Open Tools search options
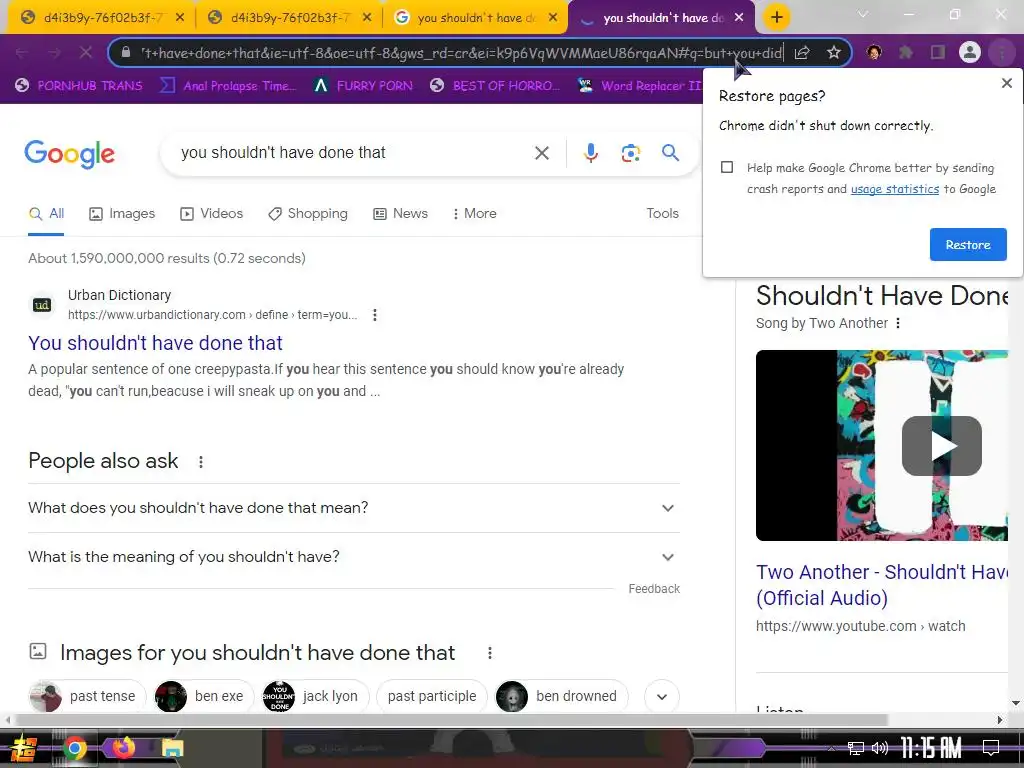Viewport: 1024px width, 768px height. pos(662,214)
